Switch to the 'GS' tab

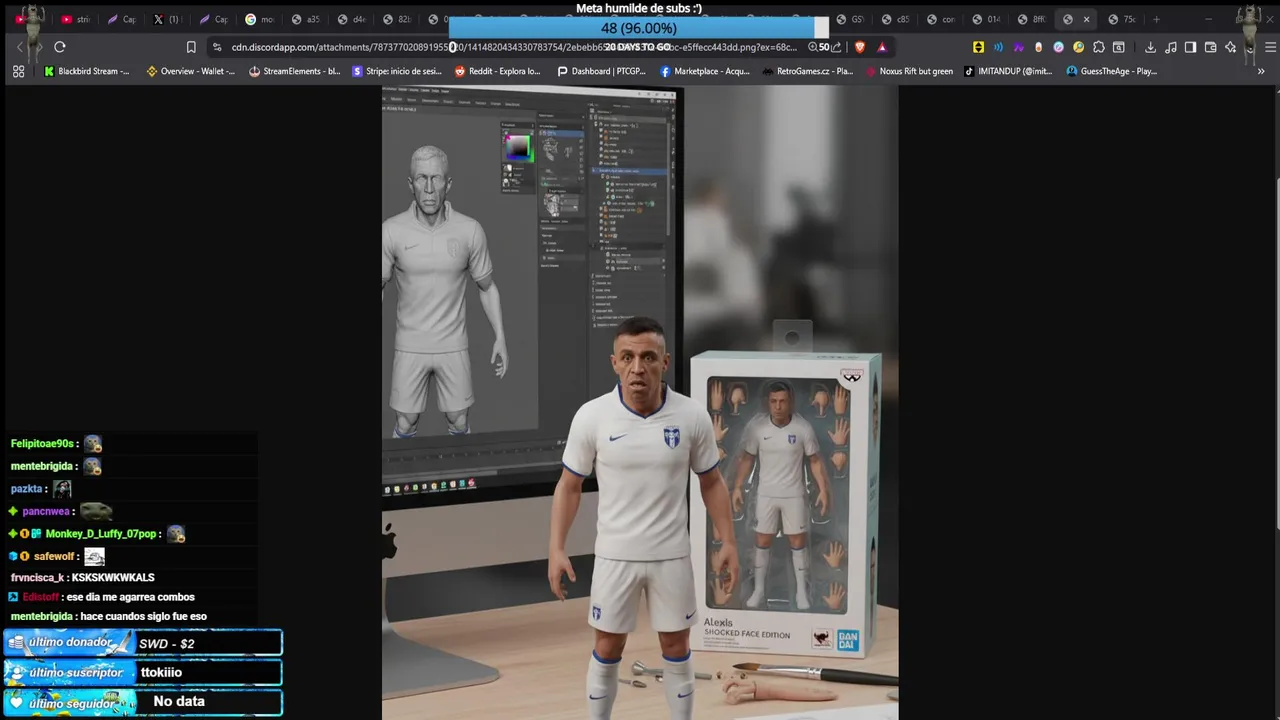850,19
